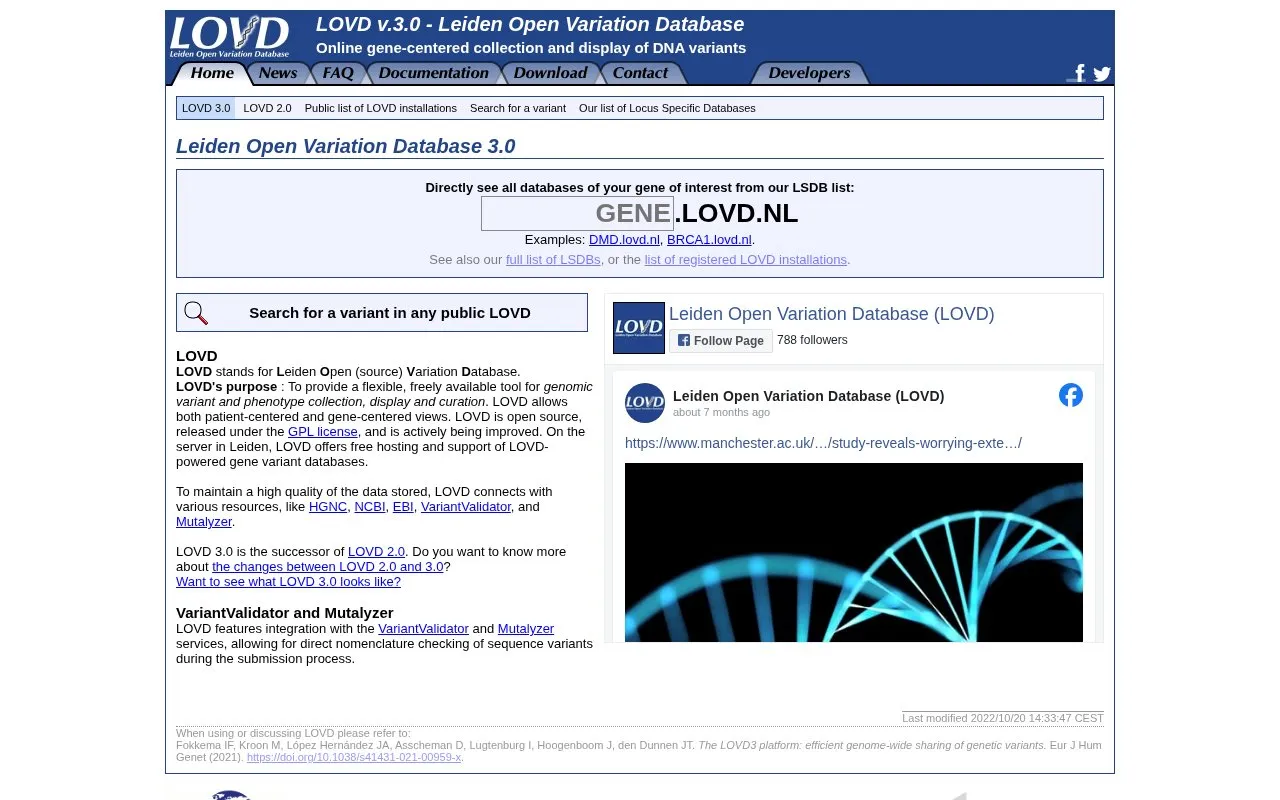Go to the Documentation tab
Image resolution: width=1280 pixels, height=800 pixels.
coord(433,73)
